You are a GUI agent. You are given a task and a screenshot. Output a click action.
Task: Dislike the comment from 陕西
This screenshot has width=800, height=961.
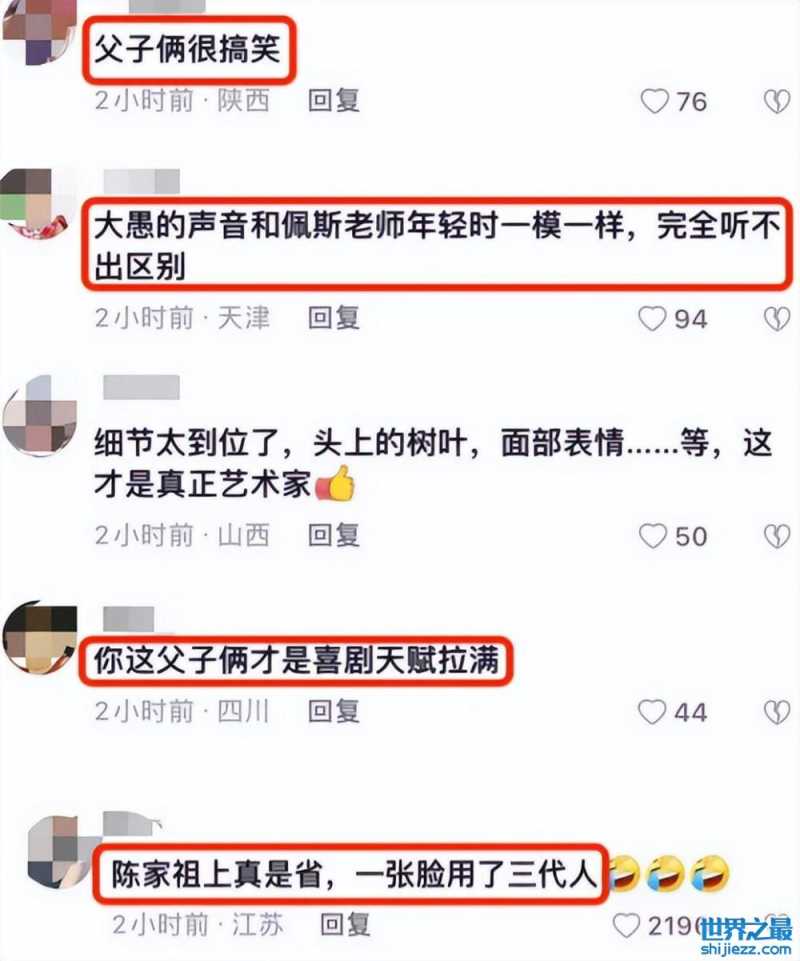[777, 101]
